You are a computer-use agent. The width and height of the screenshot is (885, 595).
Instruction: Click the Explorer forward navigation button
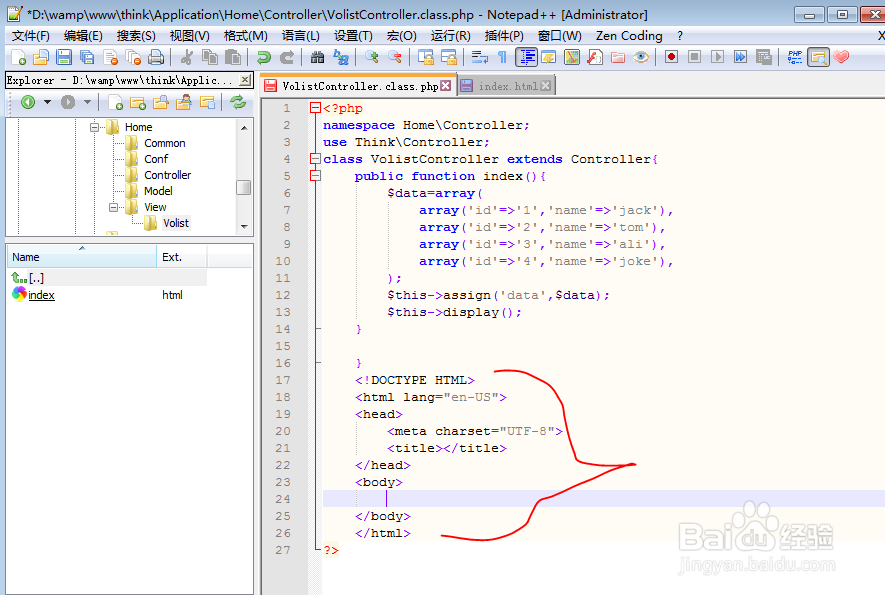coord(68,102)
